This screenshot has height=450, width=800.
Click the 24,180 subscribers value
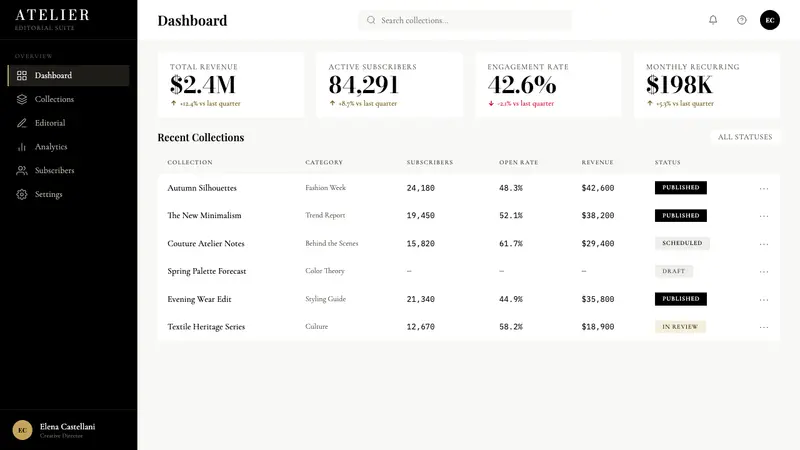tap(420, 188)
